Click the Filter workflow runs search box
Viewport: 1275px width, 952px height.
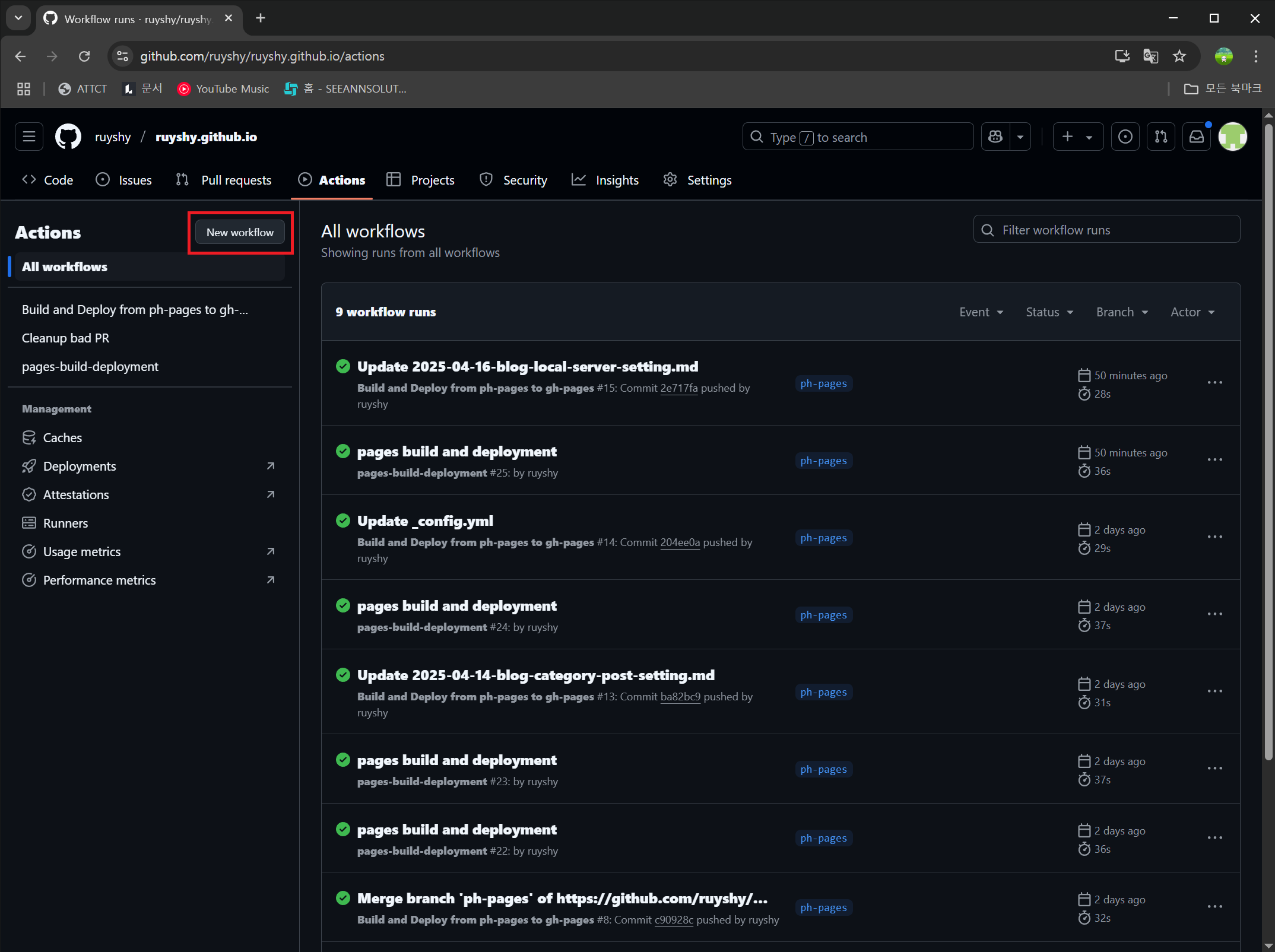click(1106, 230)
